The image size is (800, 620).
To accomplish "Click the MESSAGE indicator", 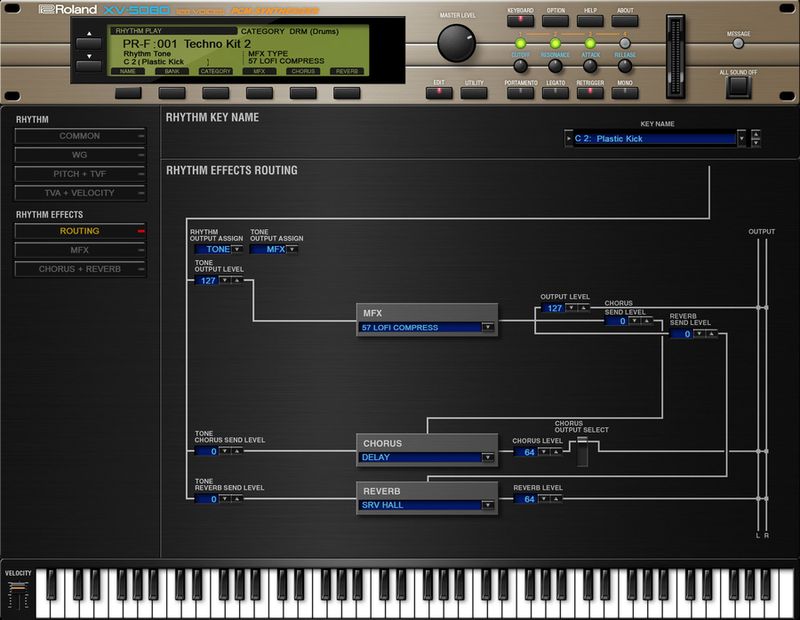I will click(738, 43).
